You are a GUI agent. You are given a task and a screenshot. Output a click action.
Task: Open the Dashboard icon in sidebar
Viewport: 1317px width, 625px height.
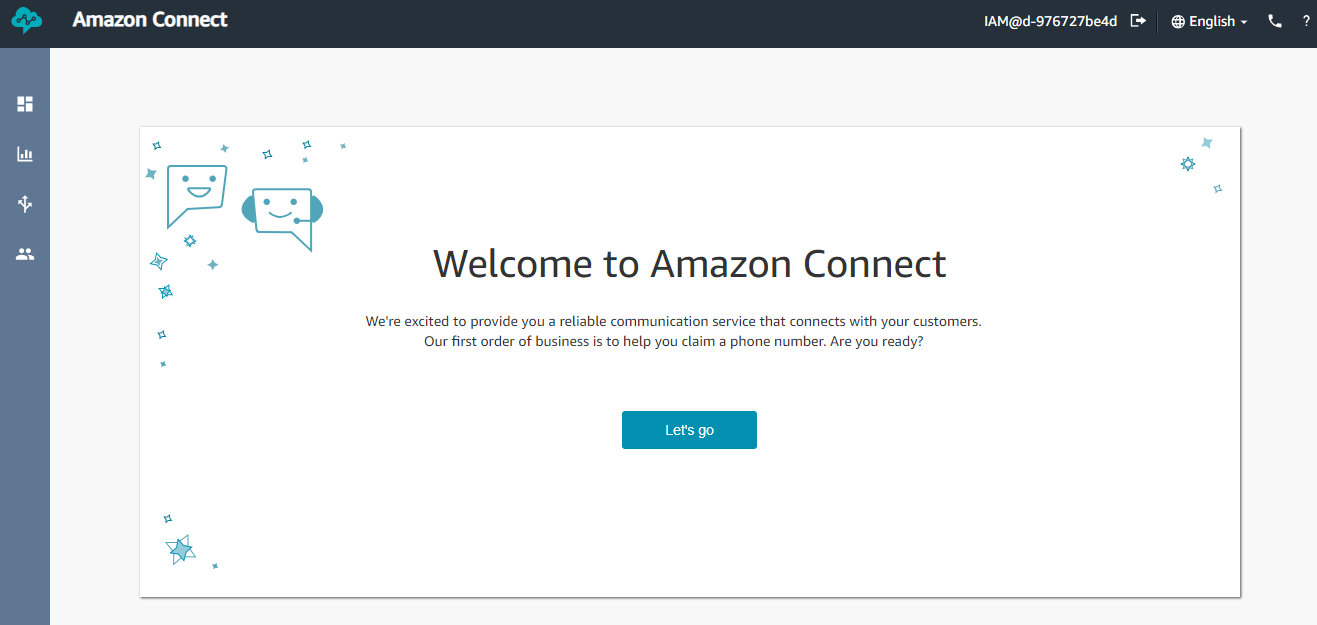(25, 104)
